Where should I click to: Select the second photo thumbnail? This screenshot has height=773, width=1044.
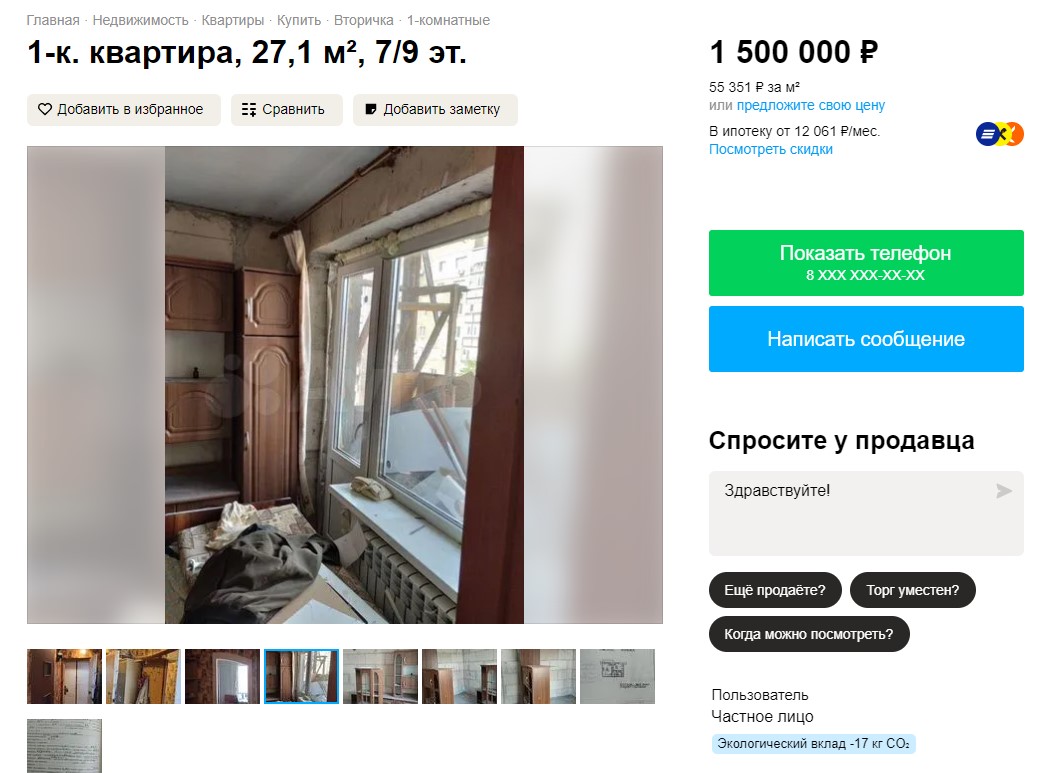coord(143,676)
